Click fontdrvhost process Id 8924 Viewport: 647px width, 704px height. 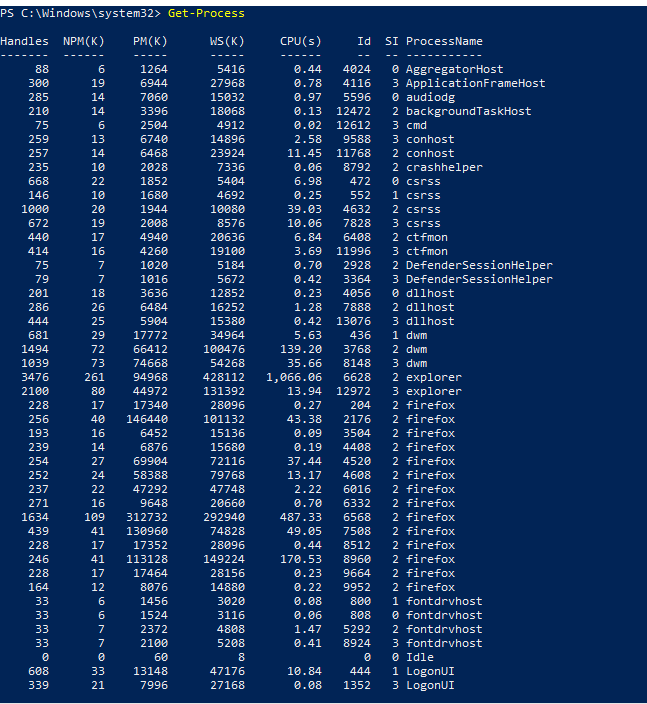click(357, 643)
